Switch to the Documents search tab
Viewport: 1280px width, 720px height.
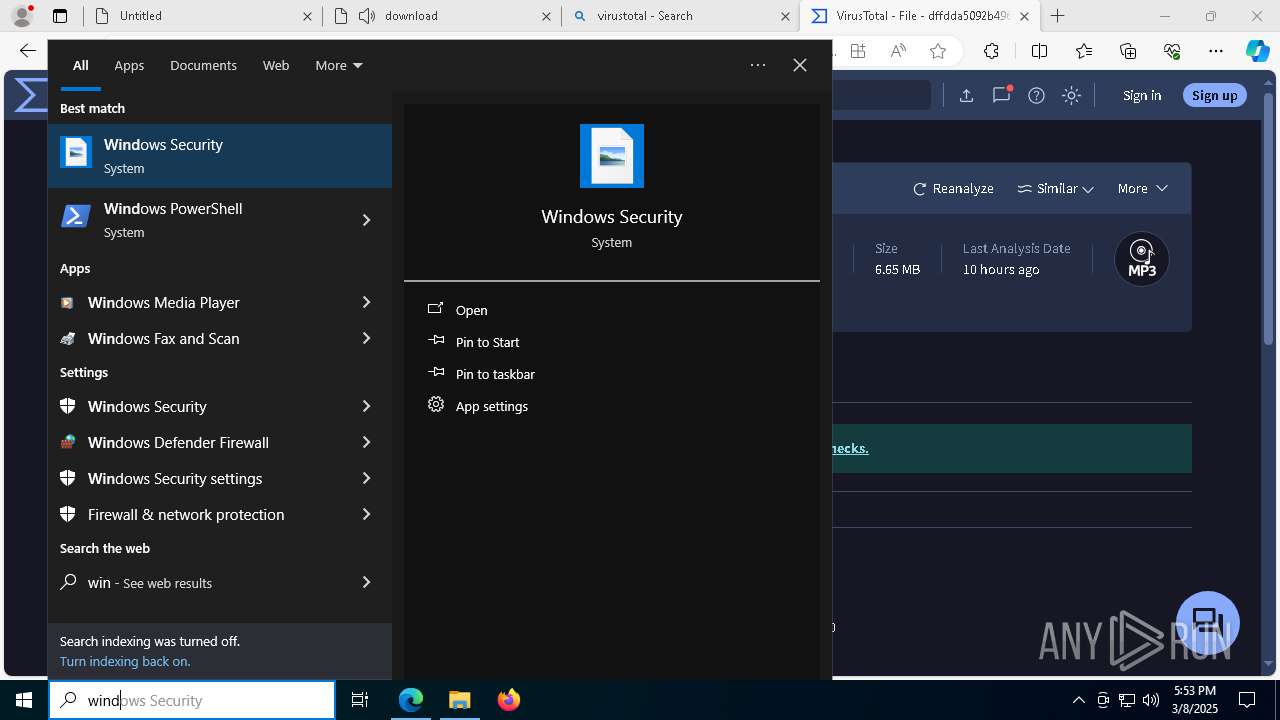pyautogui.click(x=203, y=65)
